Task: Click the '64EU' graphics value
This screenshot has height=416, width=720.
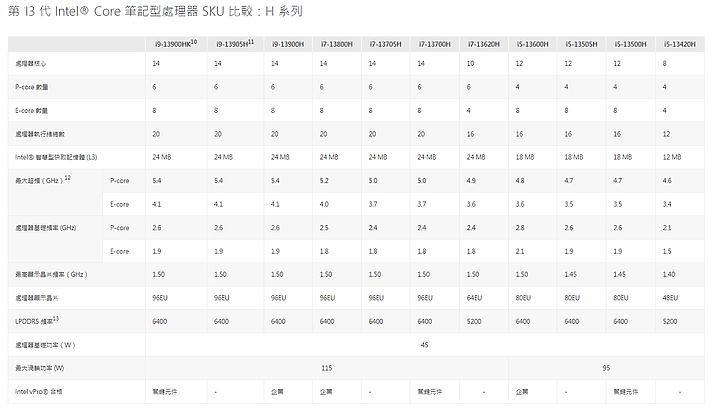Action: pyautogui.click(x=474, y=298)
